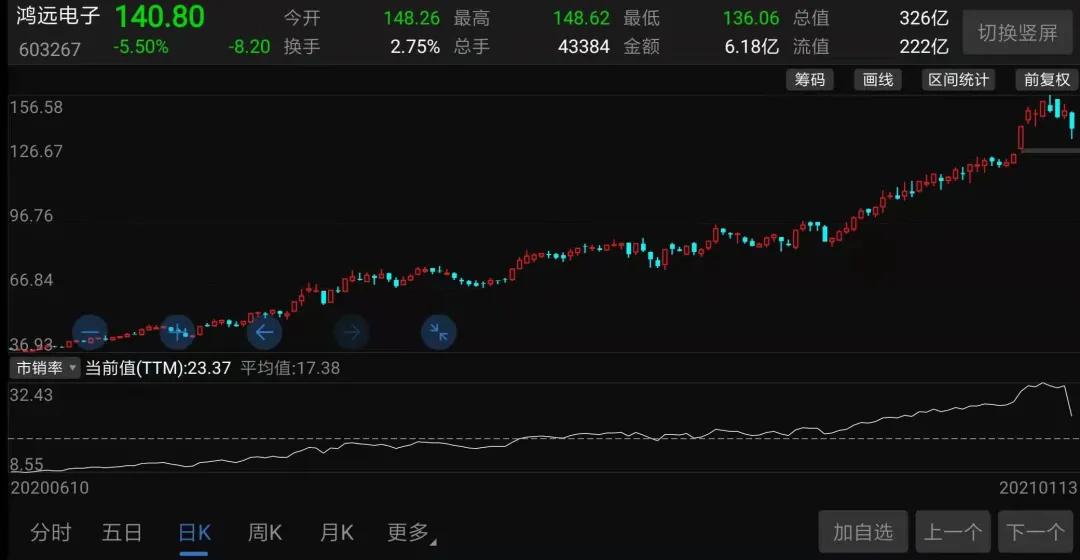Switch to the 分时 tab

[x=51, y=532]
